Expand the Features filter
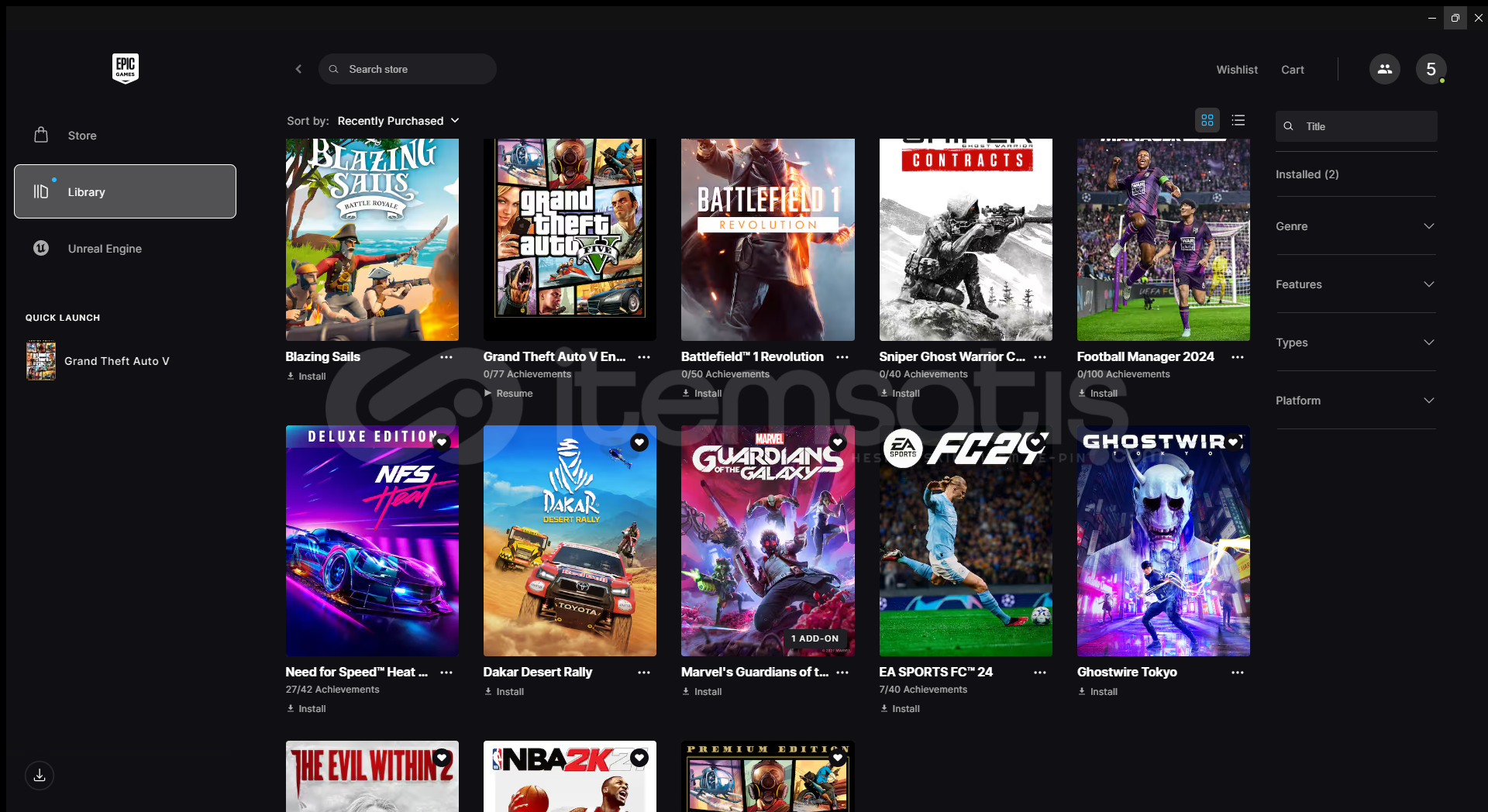Image resolution: width=1488 pixels, height=812 pixels. tap(1355, 284)
